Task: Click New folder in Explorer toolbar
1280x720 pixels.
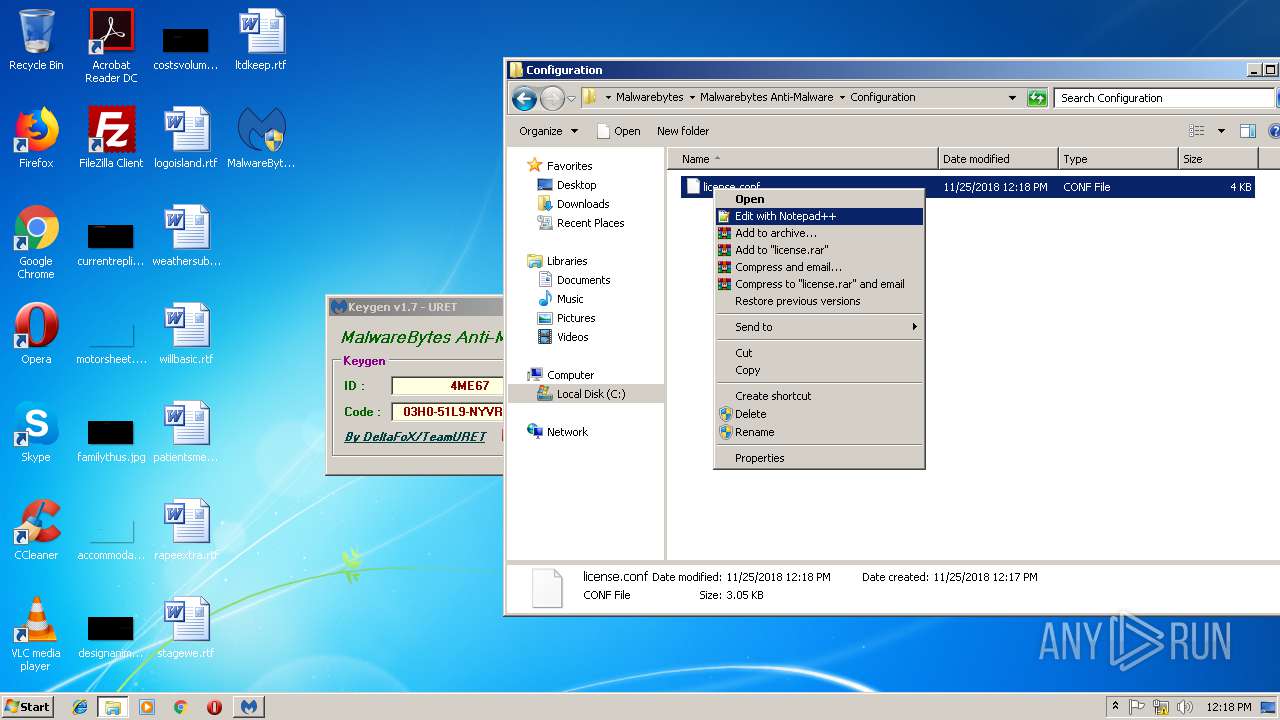Action: point(683,131)
